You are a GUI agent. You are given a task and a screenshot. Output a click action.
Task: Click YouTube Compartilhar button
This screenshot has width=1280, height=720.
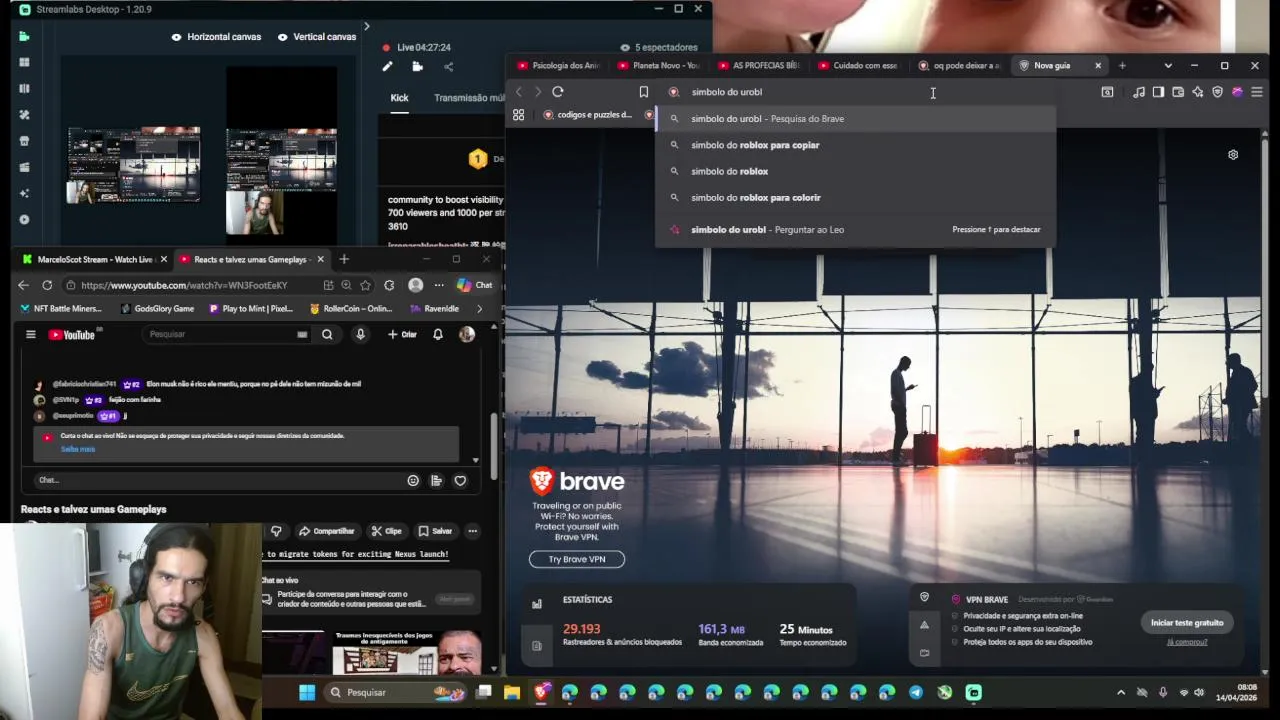(x=326, y=531)
